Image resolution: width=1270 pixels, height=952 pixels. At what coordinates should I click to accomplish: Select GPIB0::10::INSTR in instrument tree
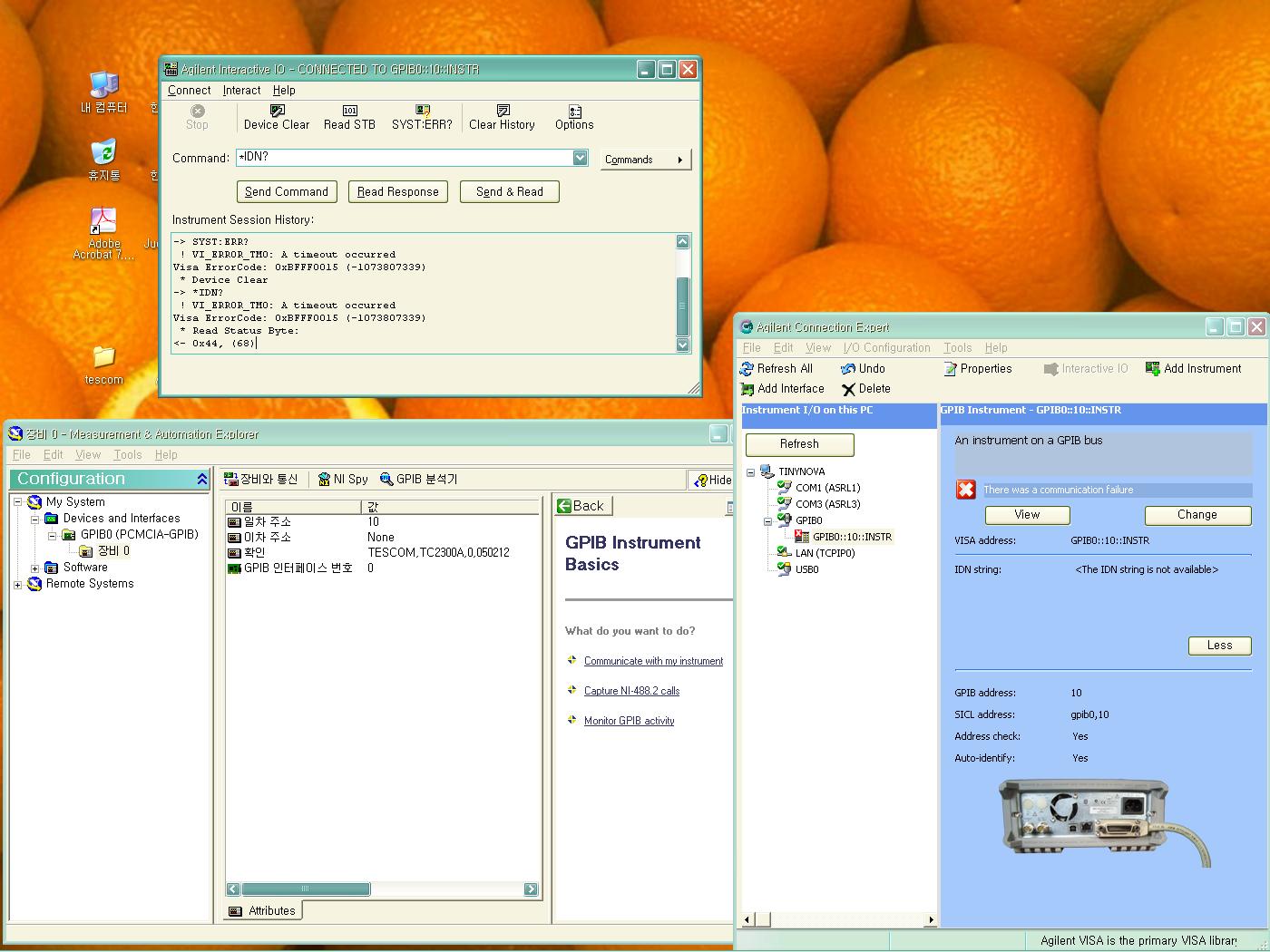point(852,537)
